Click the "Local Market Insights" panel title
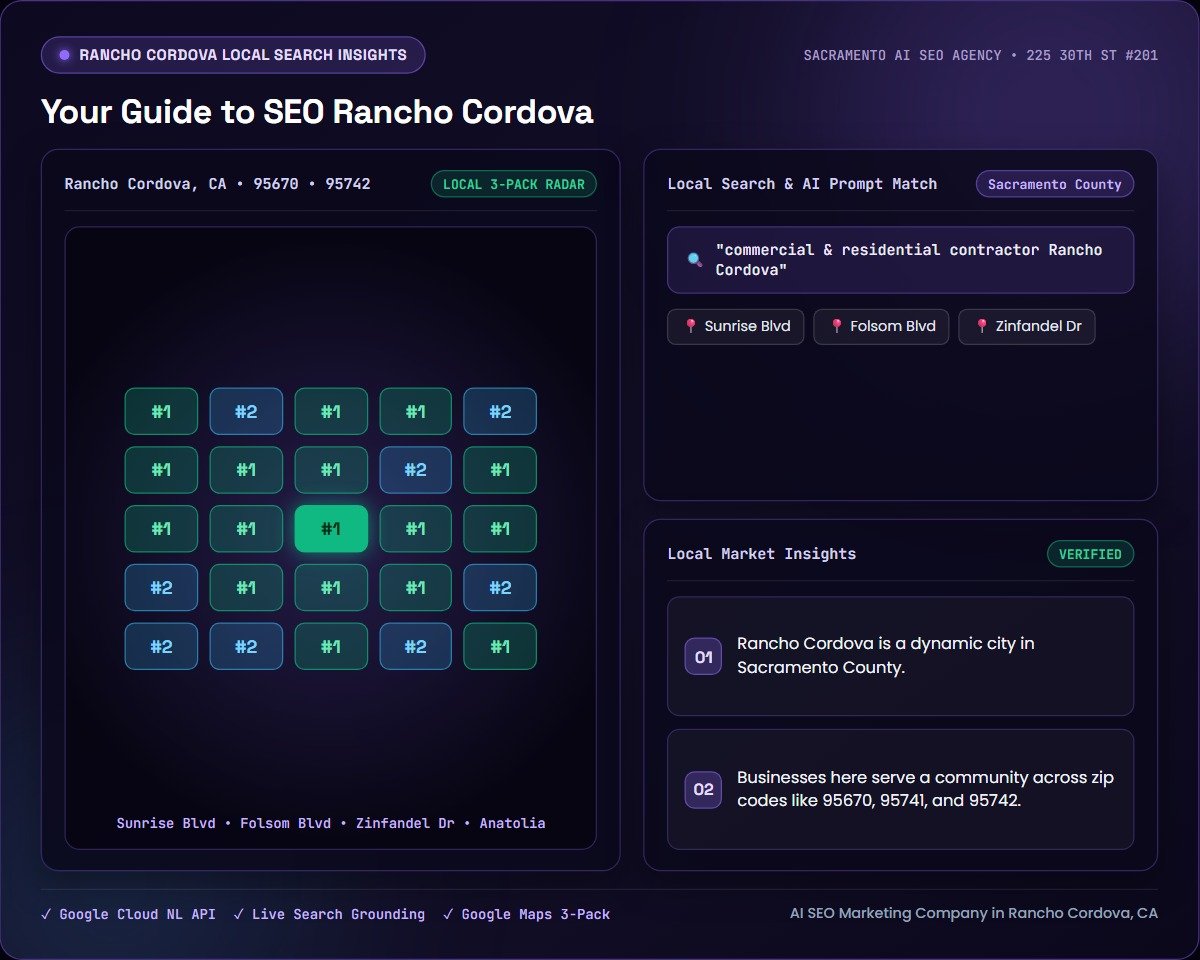 pos(762,554)
